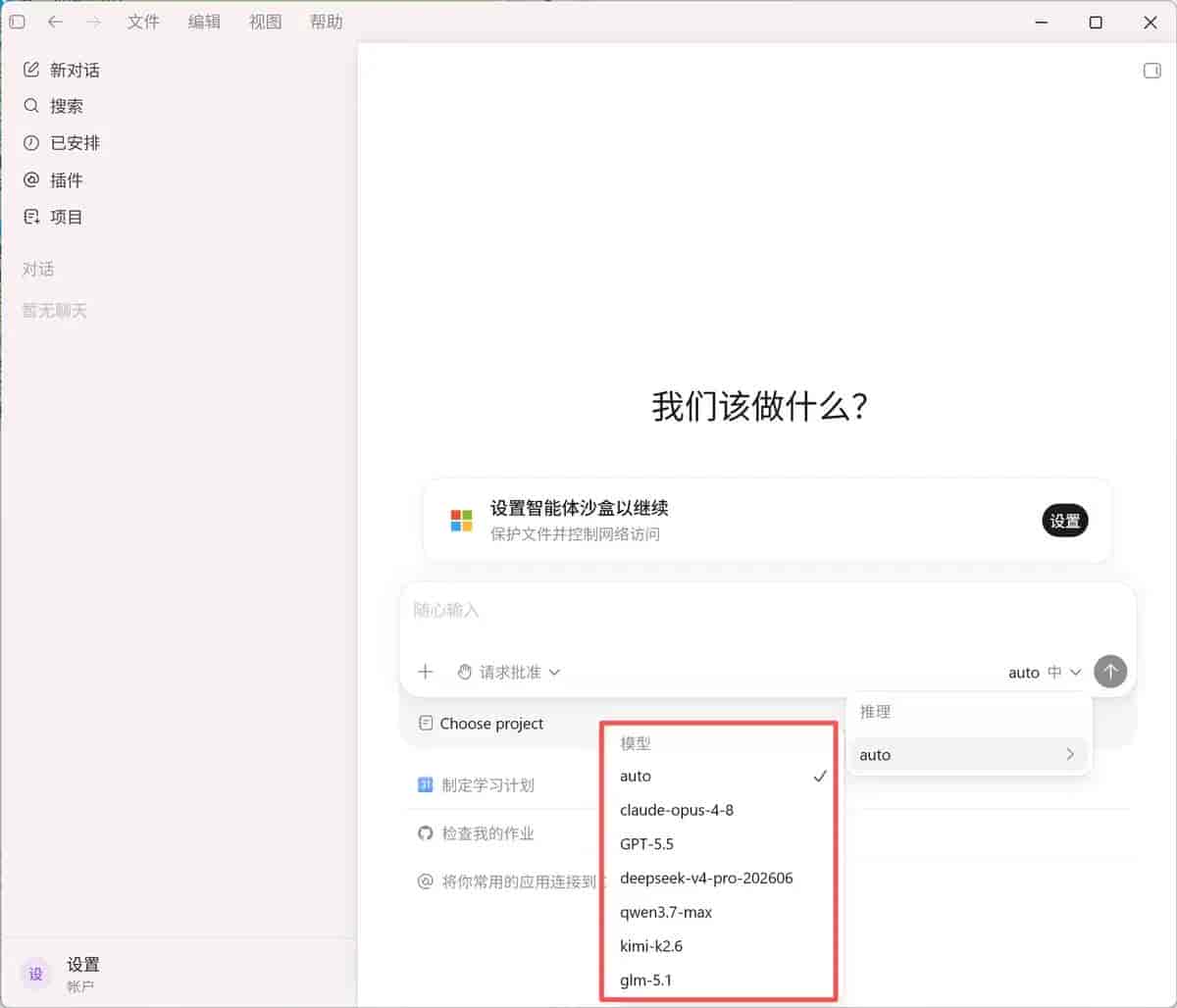Open 搜索 in the sidebar

pos(54,106)
